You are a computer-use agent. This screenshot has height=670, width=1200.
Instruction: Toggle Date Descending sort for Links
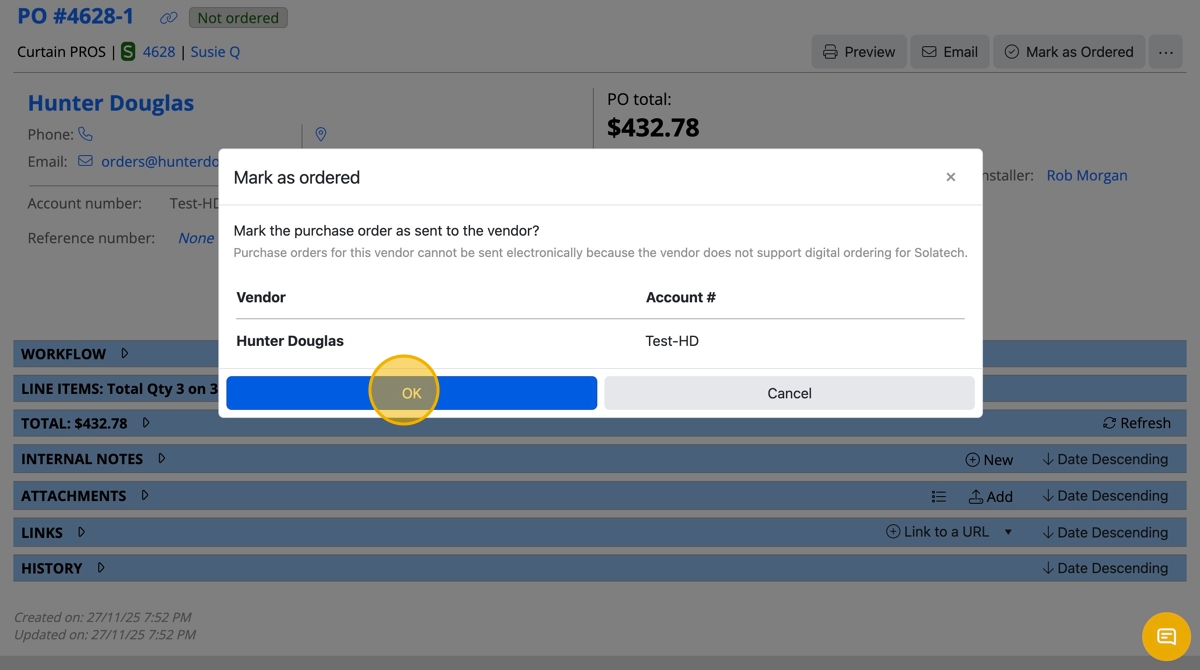pyautogui.click(x=1105, y=532)
